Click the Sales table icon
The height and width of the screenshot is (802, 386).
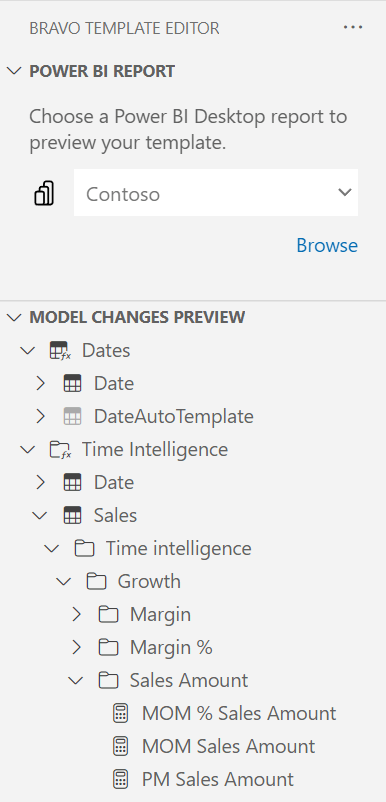click(x=72, y=516)
